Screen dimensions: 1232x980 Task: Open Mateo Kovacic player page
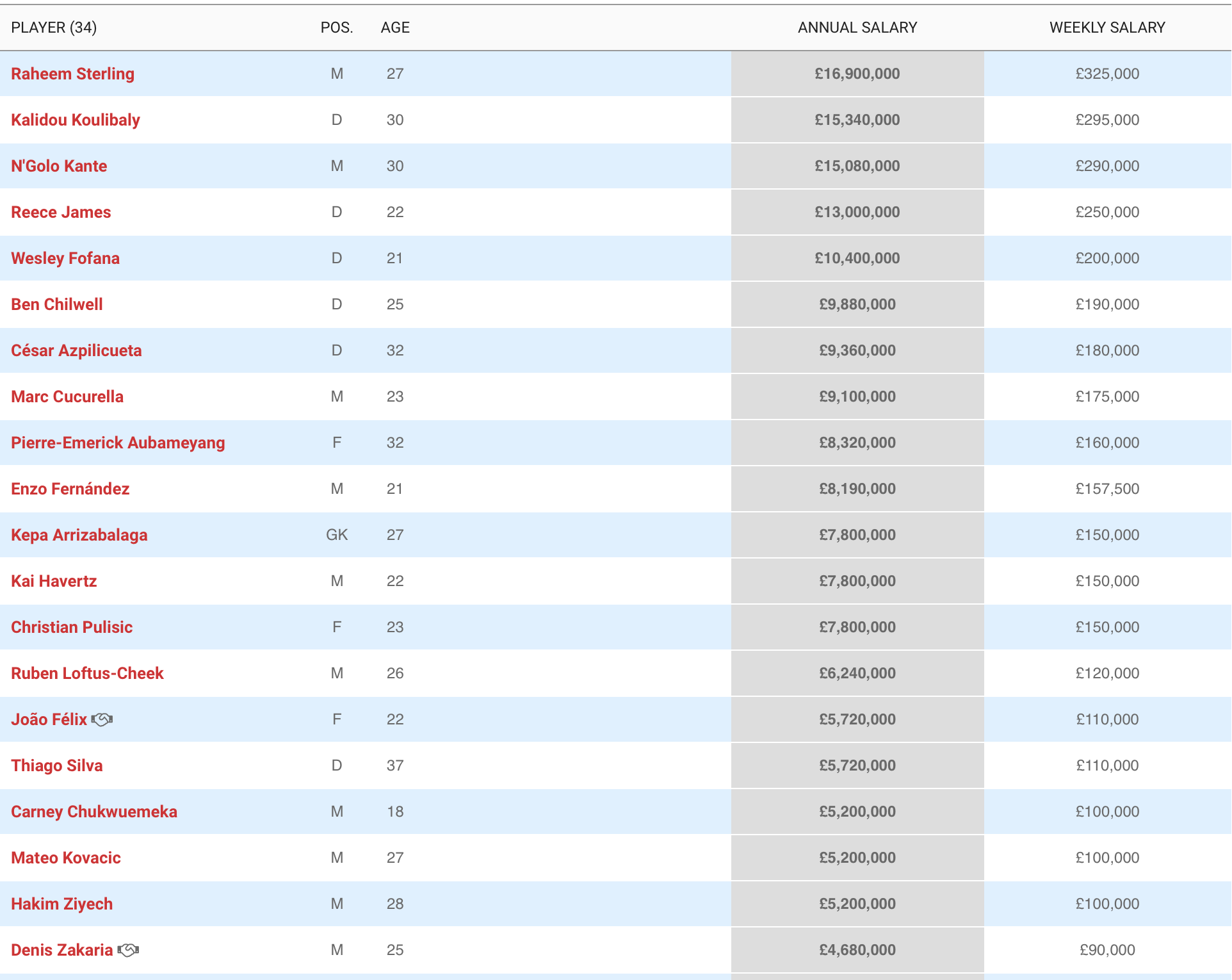pyautogui.click(x=66, y=858)
